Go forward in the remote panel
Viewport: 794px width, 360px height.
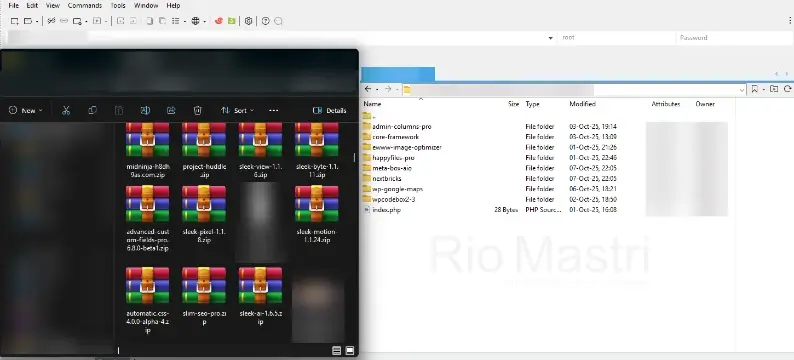coord(387,89)
